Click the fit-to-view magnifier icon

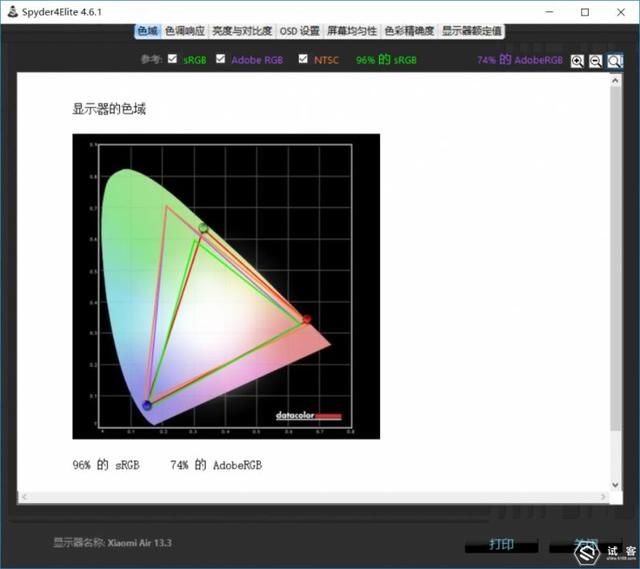coord(614,61)
